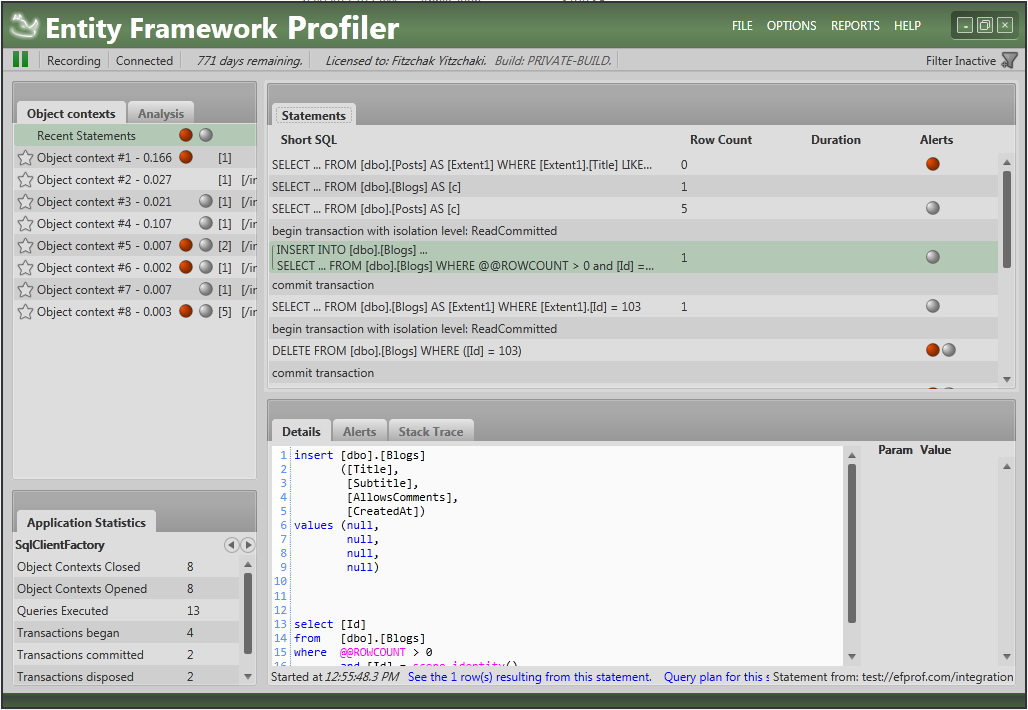Screen dimensions: 1028x710
Task: Click parameters pane scrollbar up arrow
Action: pos(1007,466)
